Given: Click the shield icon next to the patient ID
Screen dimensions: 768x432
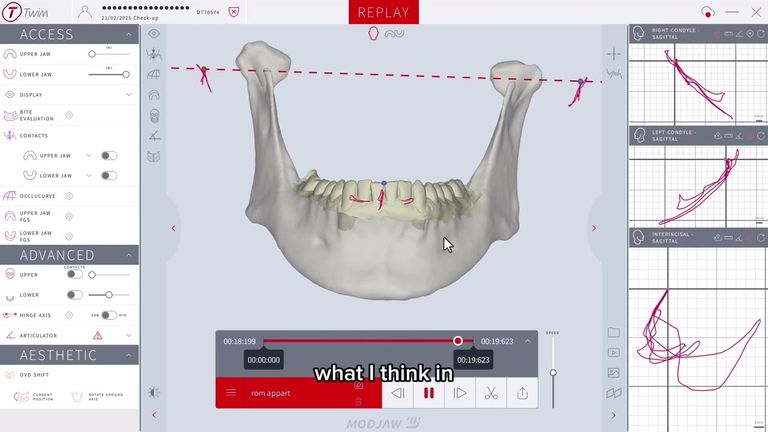Looking at the screenshot, I should pos(234,12).
